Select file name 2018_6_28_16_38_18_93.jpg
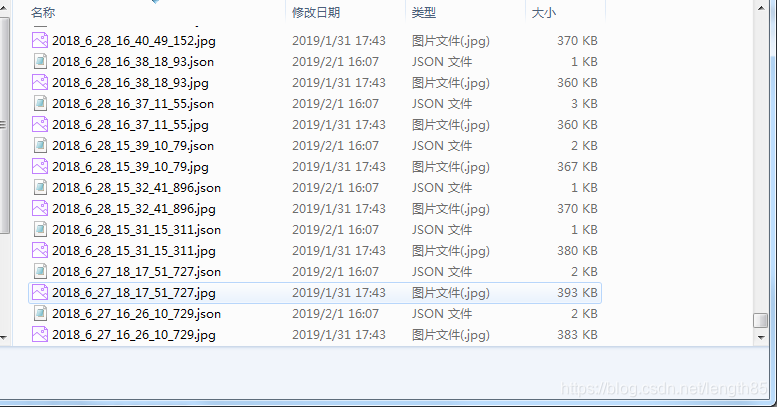This screenshot has height=407, width=777. (x=130, y=83)
